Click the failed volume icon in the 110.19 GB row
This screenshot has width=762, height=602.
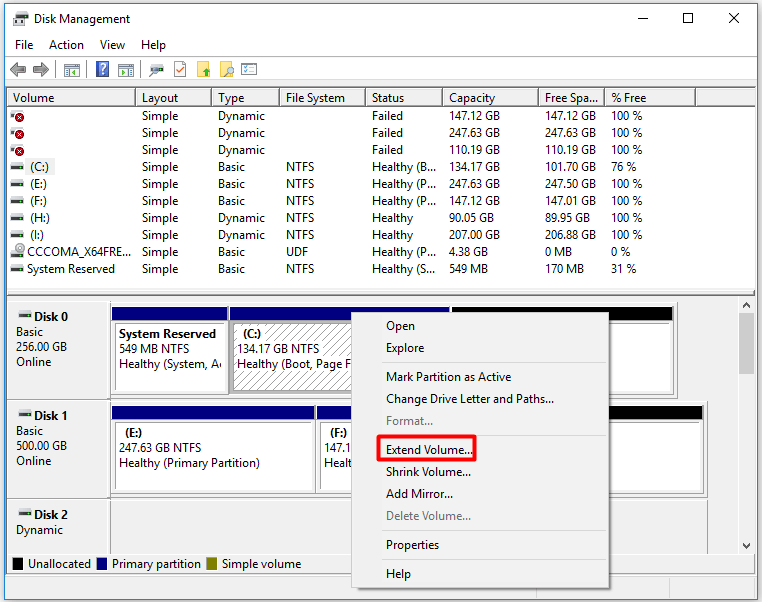pyautogui.click(x=17, y=150)
